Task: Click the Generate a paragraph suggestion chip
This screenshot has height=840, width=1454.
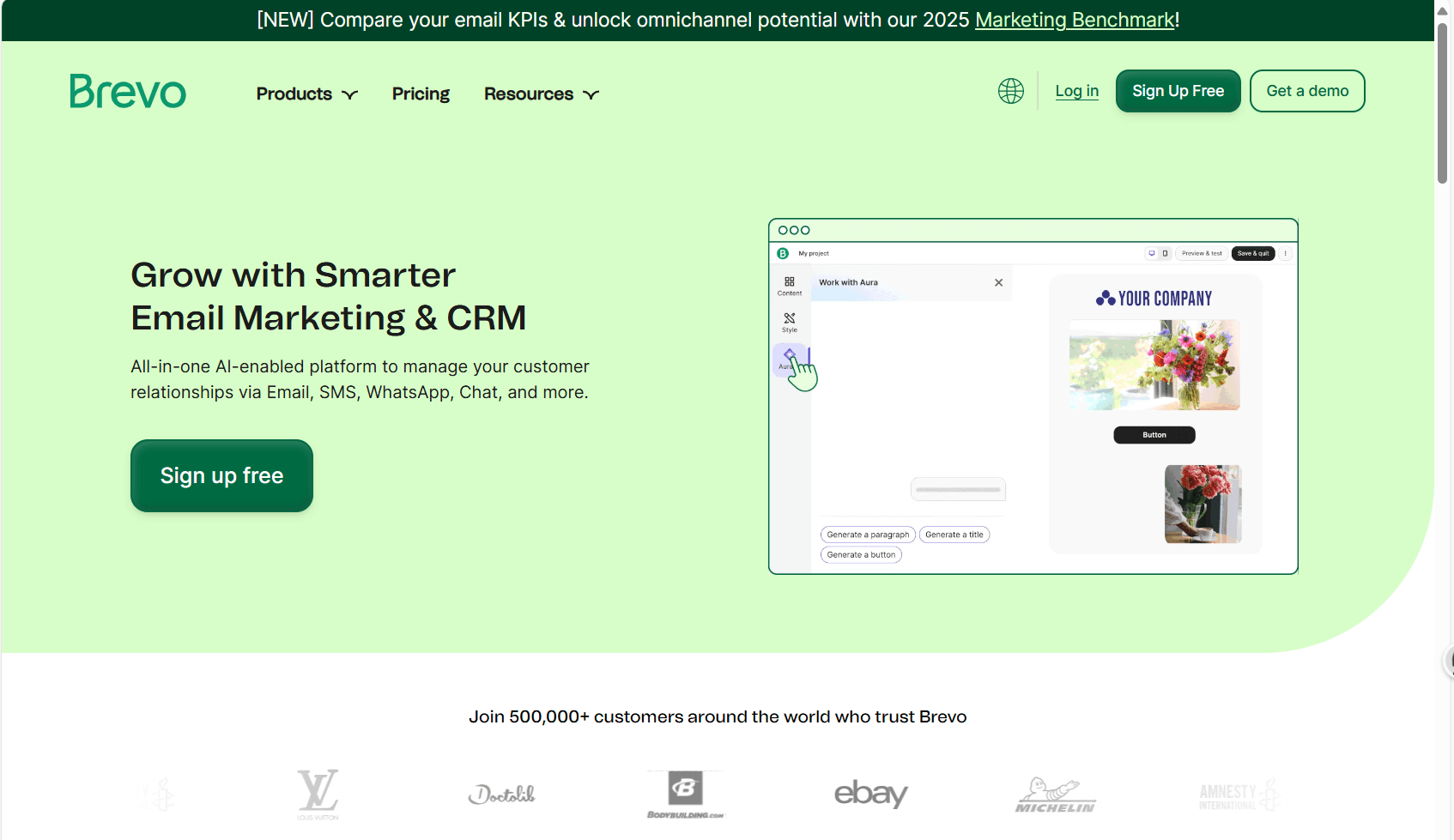Action: coord(868,535)
